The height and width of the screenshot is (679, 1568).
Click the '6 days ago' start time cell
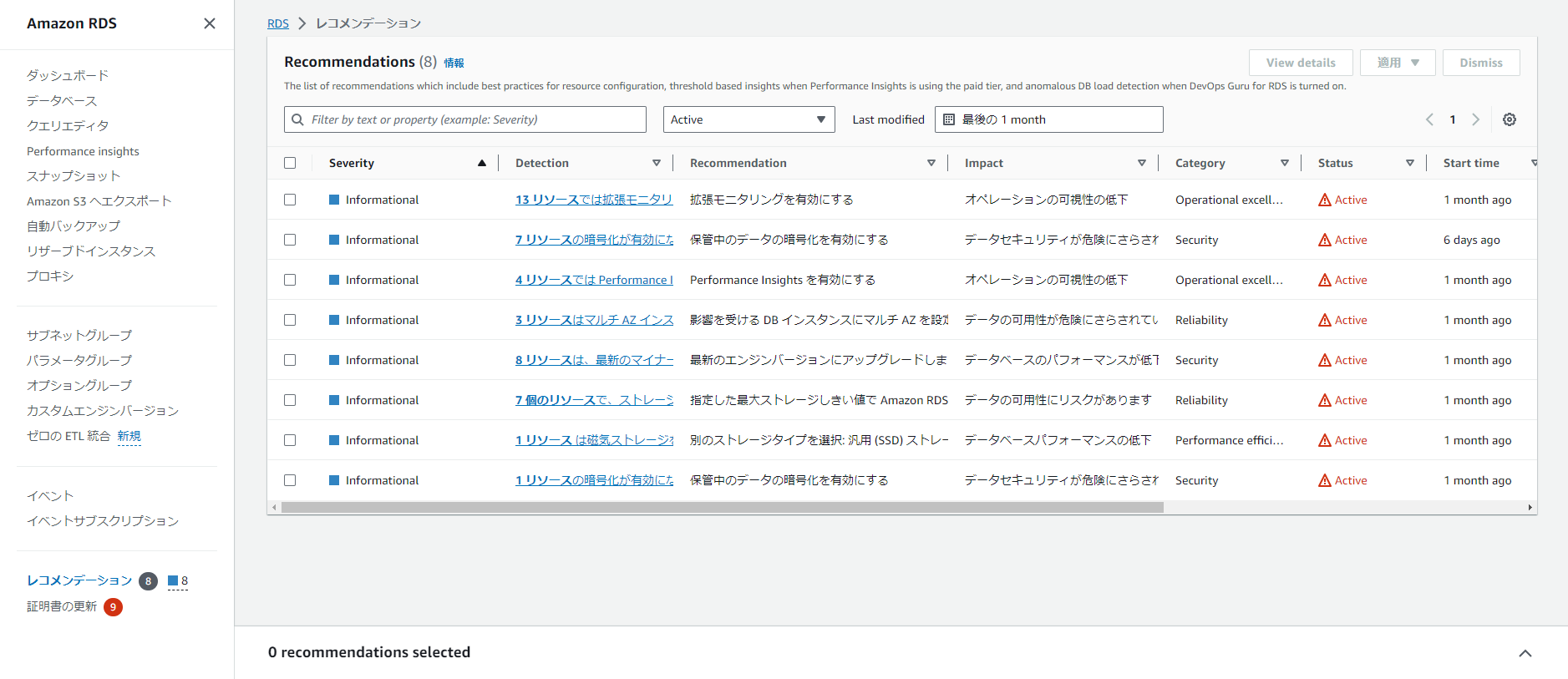pyautogui.click(x=1472, y=240)
